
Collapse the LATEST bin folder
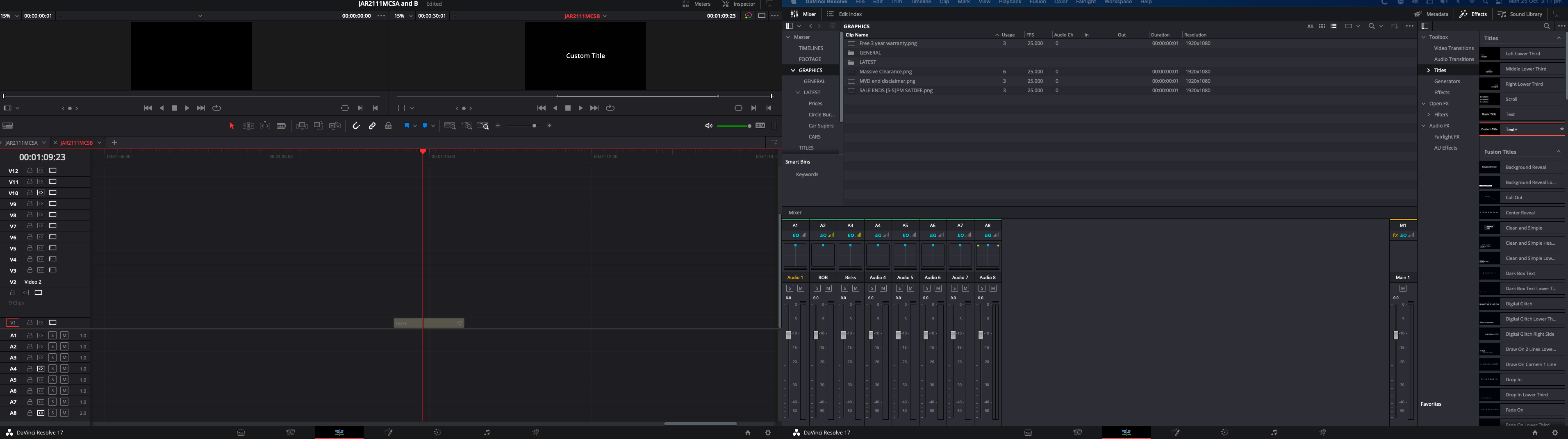coord(798,93)
